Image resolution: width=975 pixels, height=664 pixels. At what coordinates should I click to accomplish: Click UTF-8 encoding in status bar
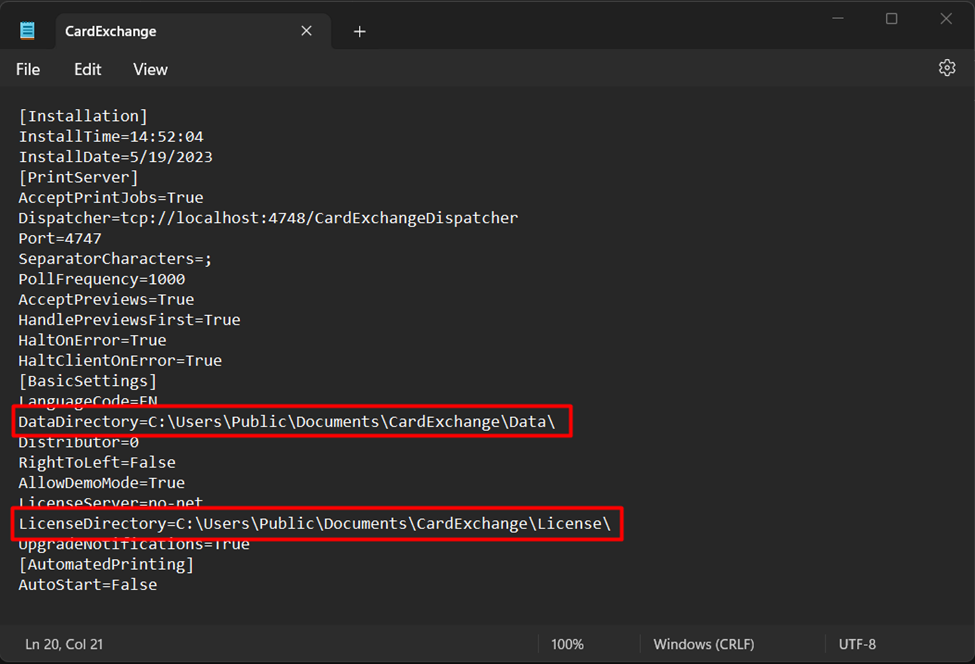click(x=857, y=644)
